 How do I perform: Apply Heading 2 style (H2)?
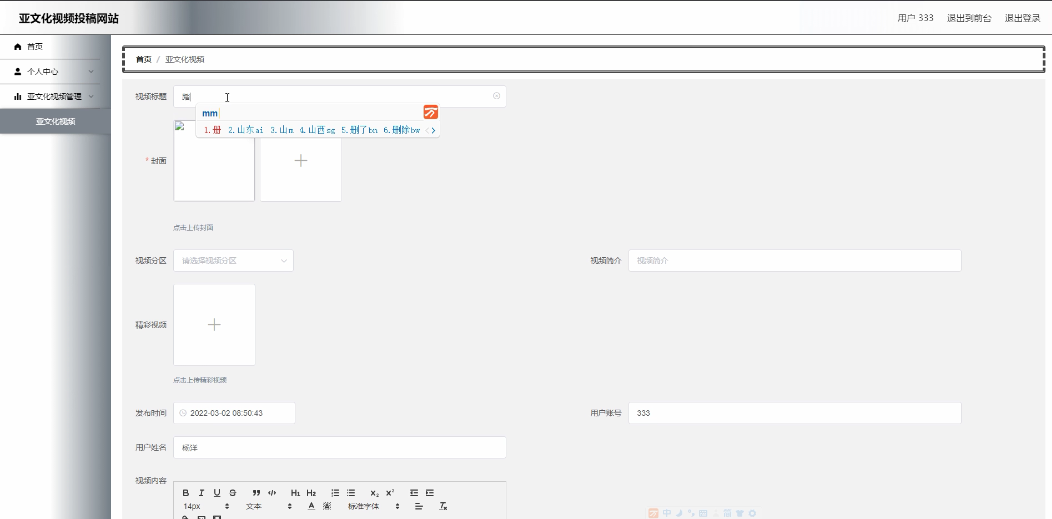311,493
